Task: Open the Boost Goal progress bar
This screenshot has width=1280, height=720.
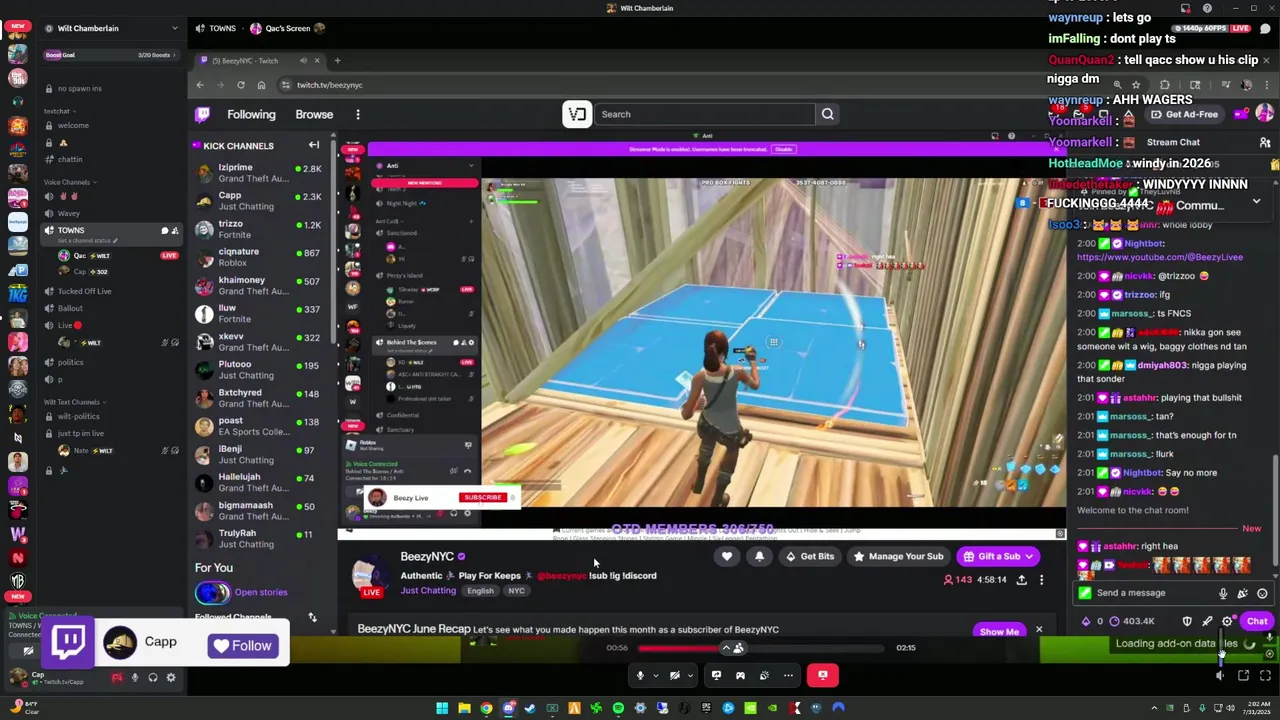Action: coord(110,55)
